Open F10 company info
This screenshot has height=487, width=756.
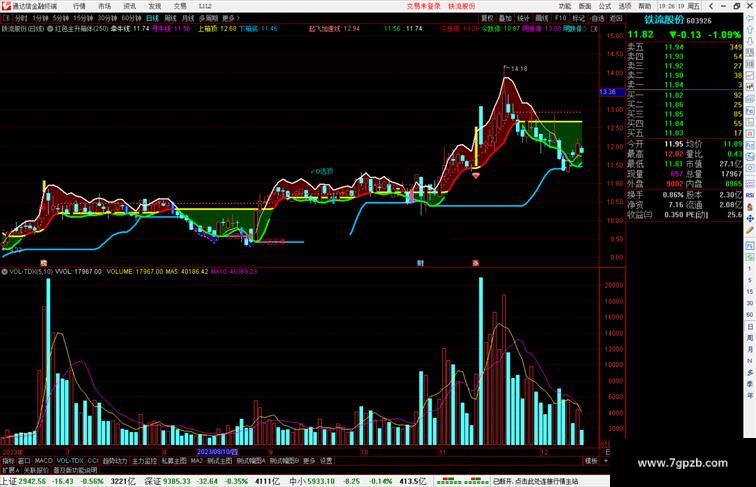click(560, 18)
